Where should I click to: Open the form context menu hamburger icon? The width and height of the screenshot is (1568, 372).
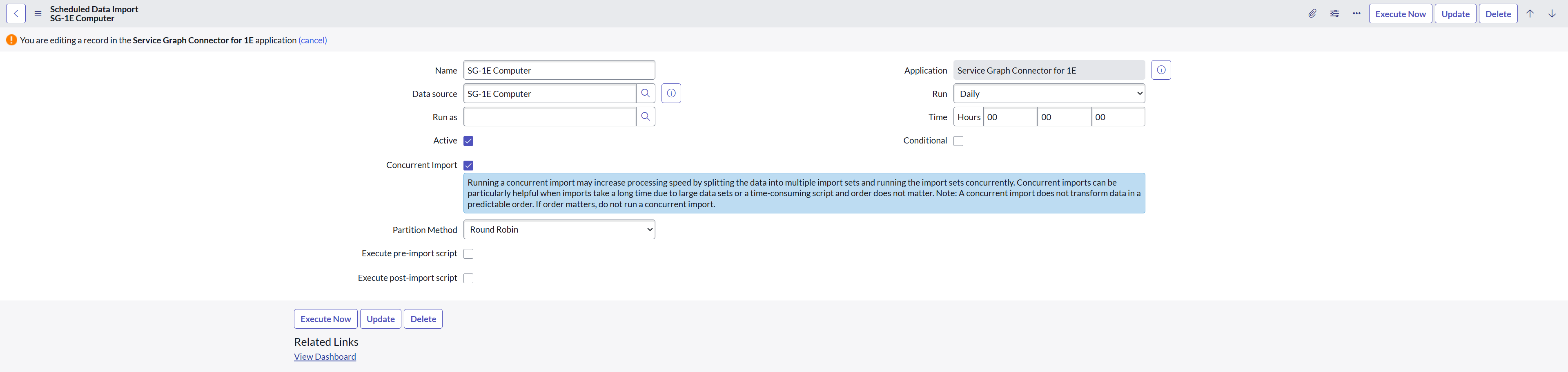point(38,13)
